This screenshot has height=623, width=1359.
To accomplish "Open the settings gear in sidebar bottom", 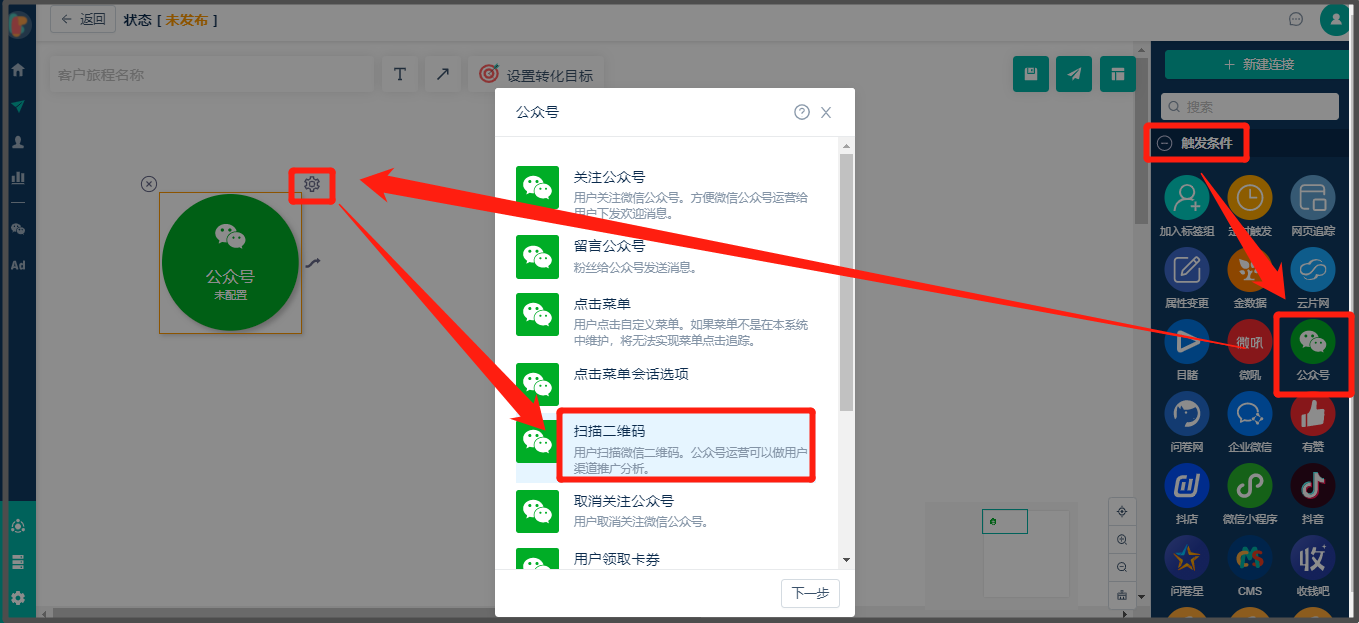I will (x=18, y=598).
